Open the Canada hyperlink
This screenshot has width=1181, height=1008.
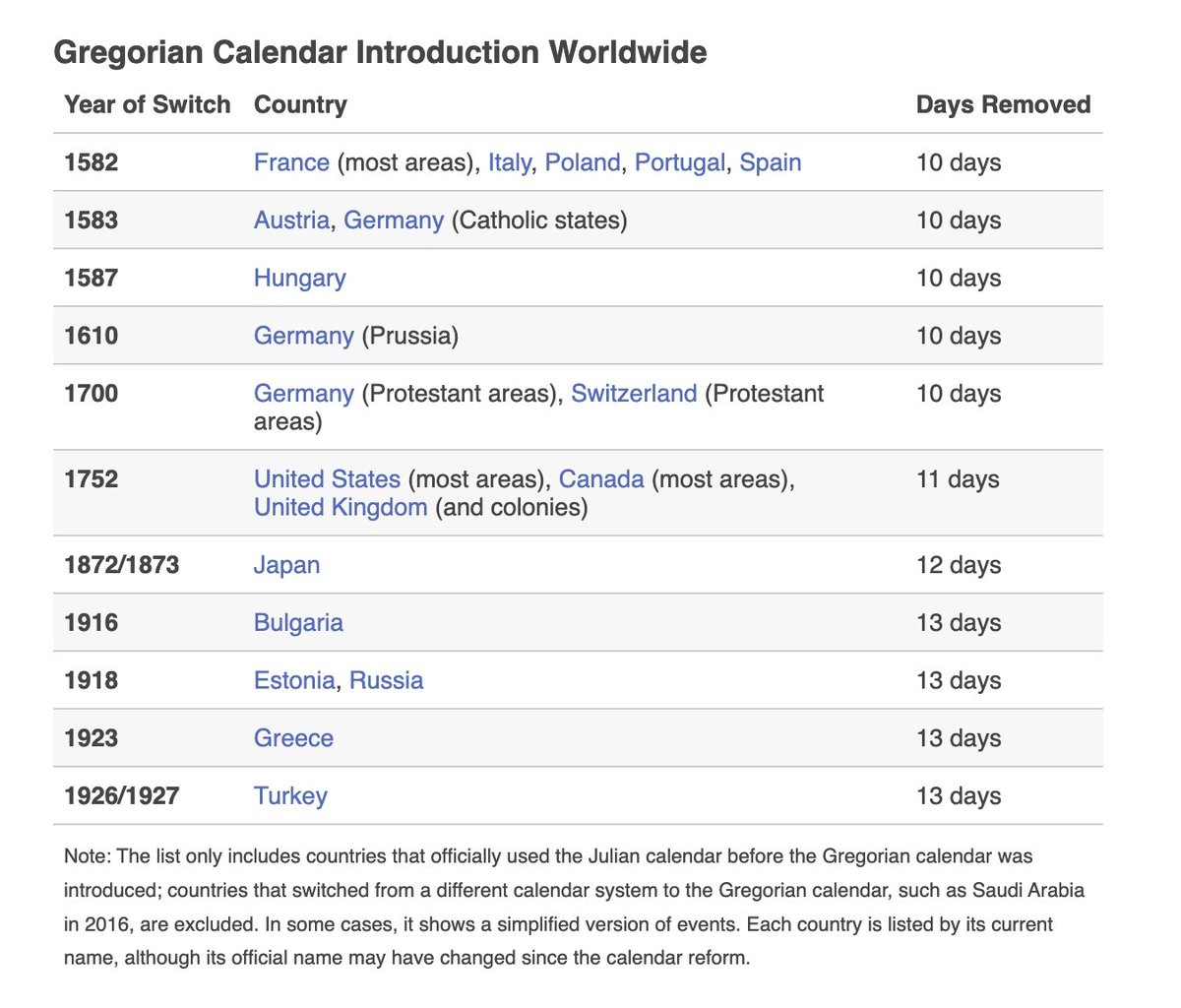tap(601, 479)
